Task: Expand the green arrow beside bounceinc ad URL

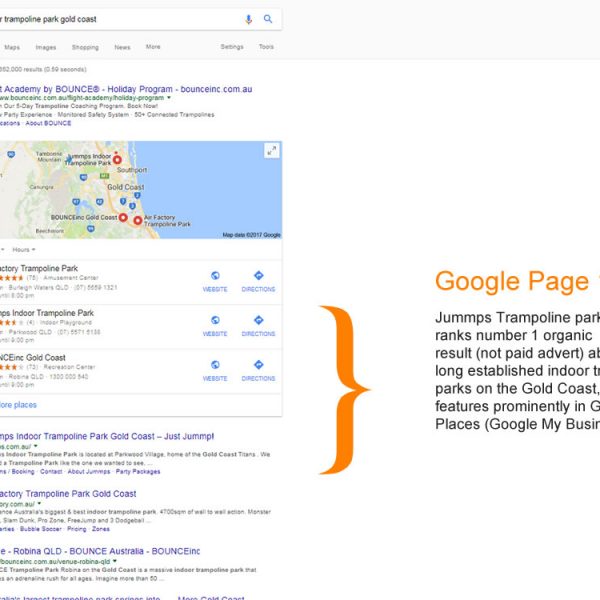Action: point(169,98)
